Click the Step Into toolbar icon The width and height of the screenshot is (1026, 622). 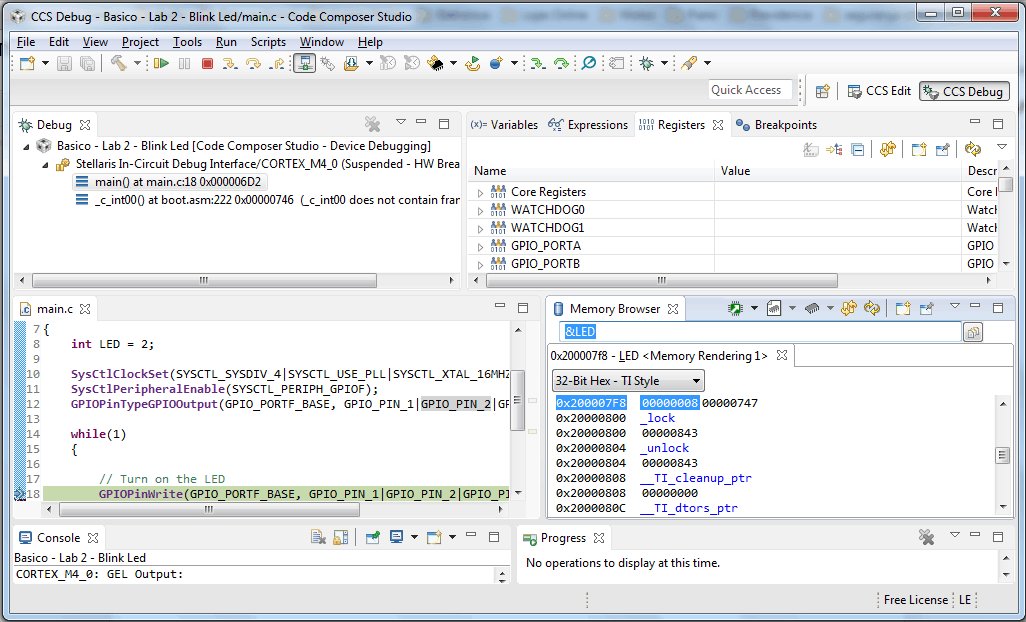(229, 63)
